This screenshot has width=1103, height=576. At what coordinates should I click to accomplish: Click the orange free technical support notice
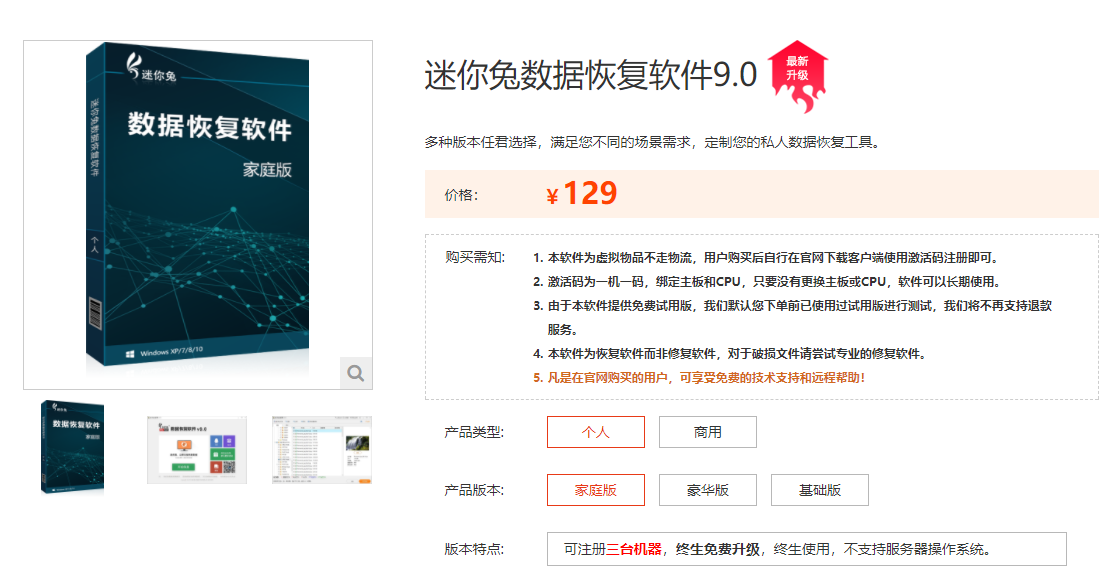(x=699, y=378)
